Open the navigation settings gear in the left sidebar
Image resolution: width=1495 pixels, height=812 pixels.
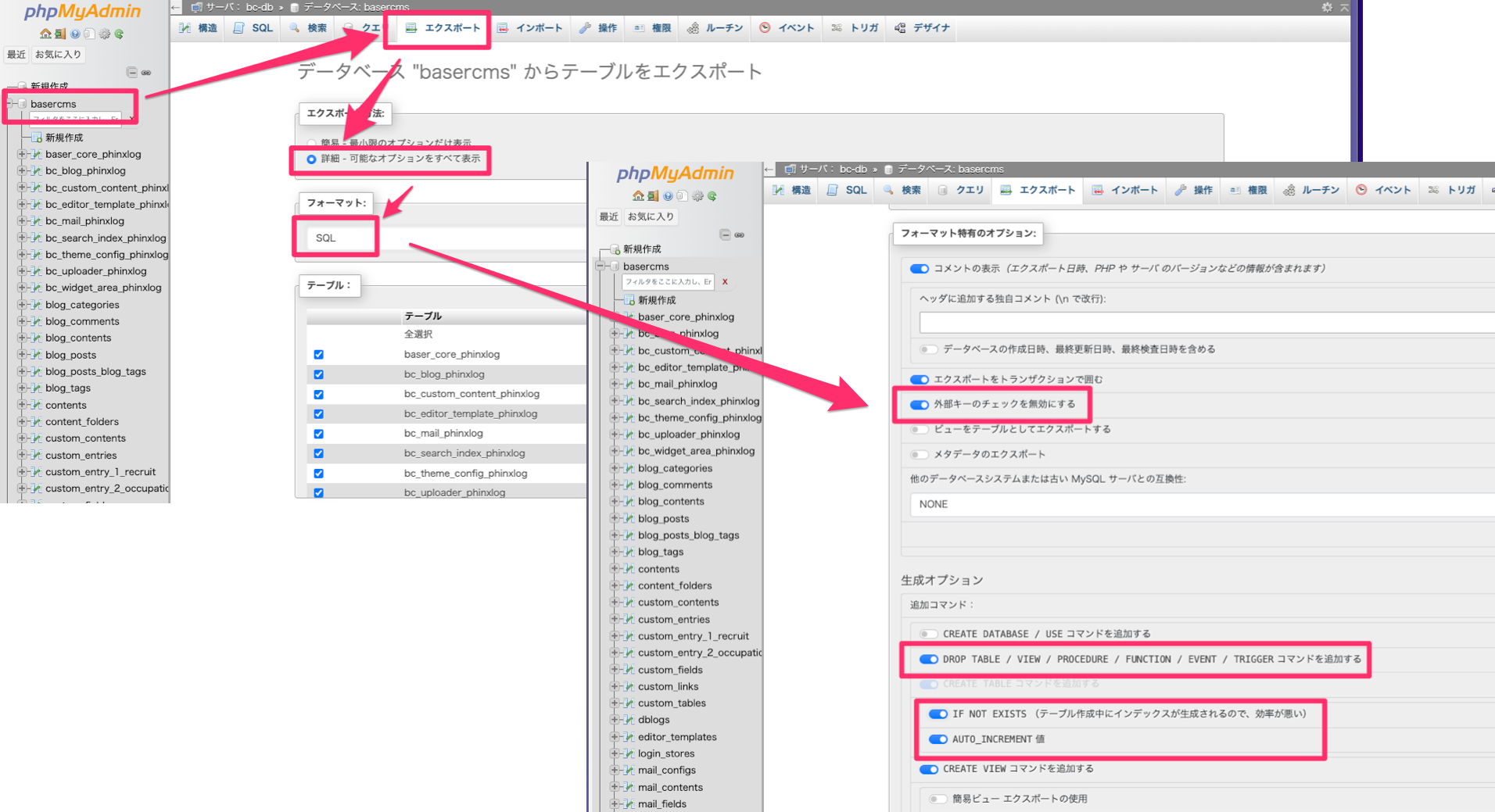(x=104, y=34)
